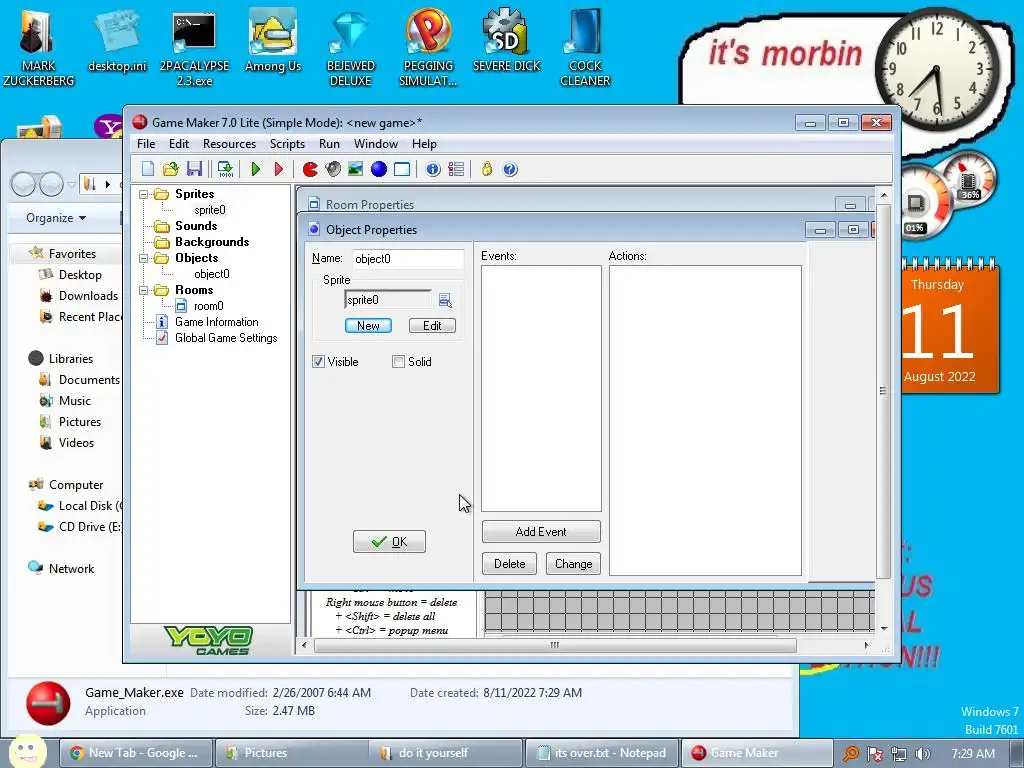Collapse the Rooms folder tree node
The height and width of the screenshot is (768, 1024).
[x=144, y=290]
